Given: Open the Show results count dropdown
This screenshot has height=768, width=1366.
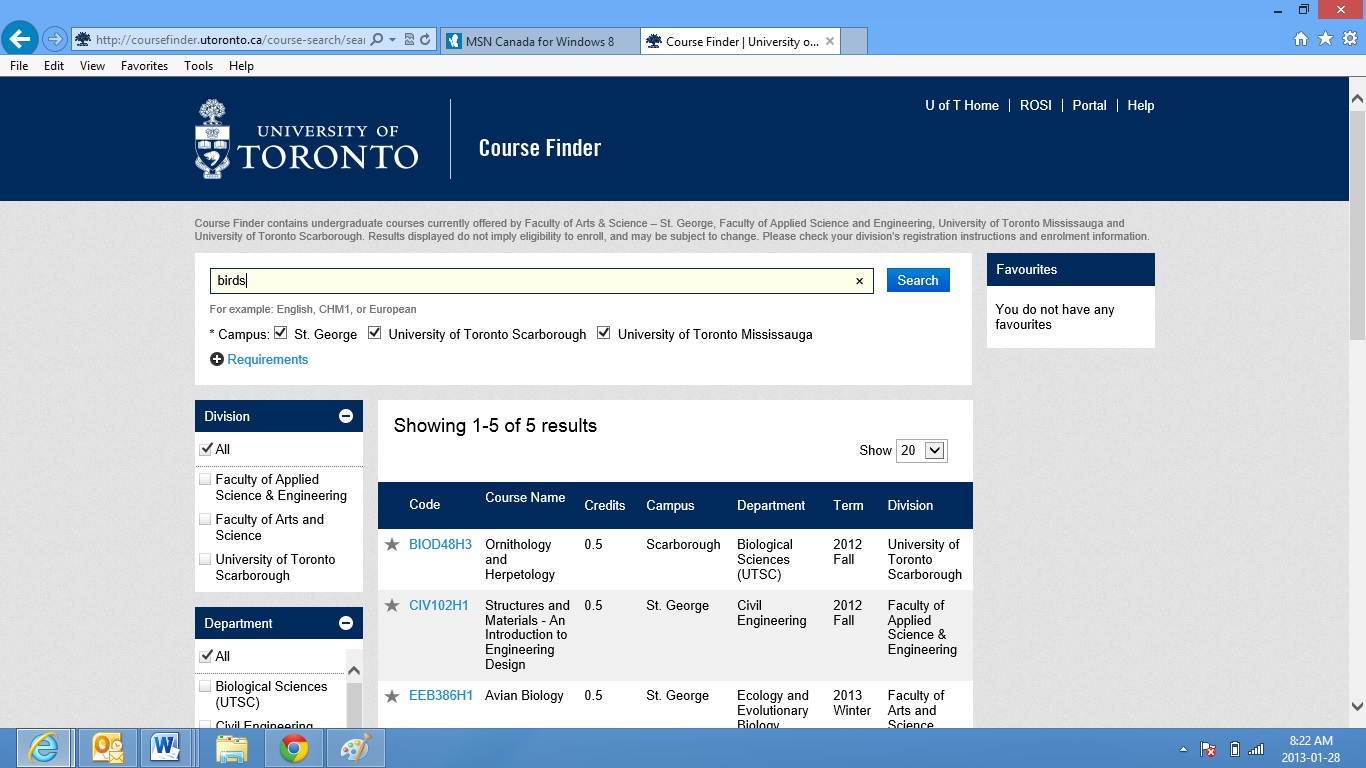Looking at the screenshot, I should (921, 451).
